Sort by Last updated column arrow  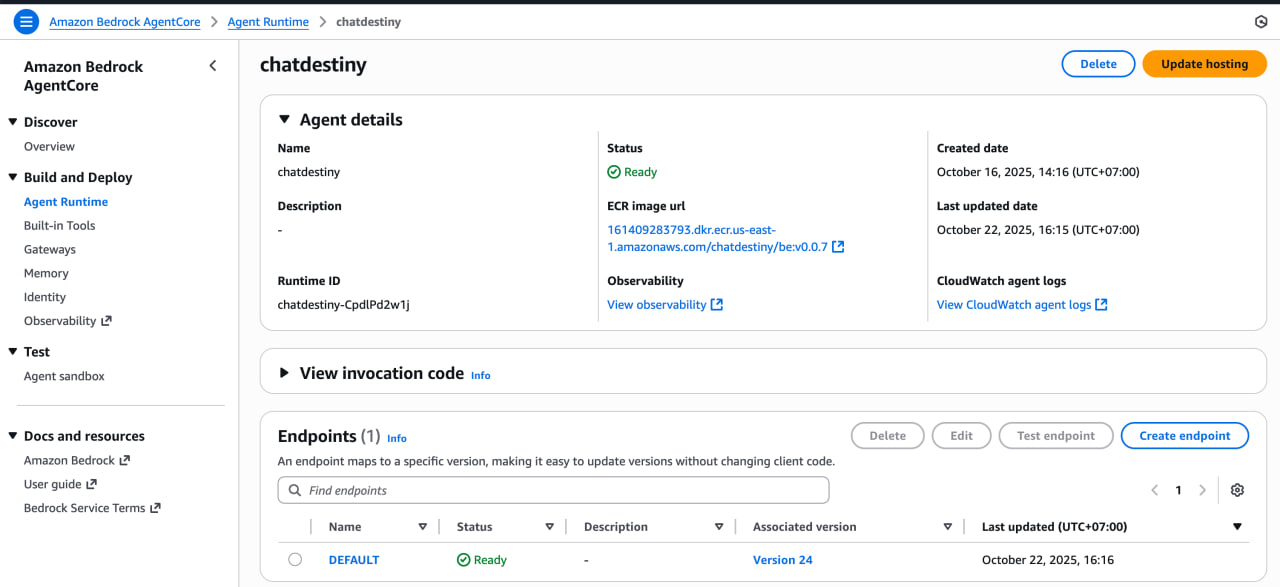(1237, 527)
